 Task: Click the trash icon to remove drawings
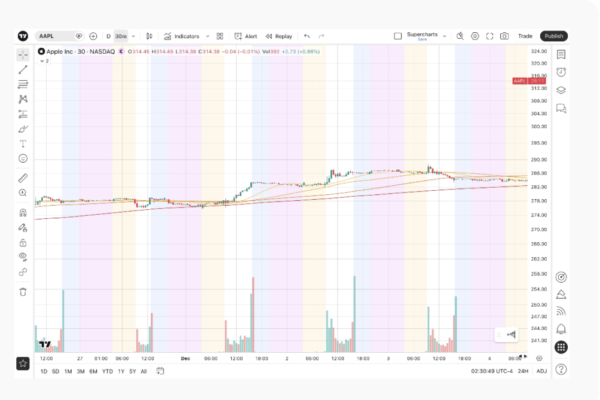tap(23, 292)
